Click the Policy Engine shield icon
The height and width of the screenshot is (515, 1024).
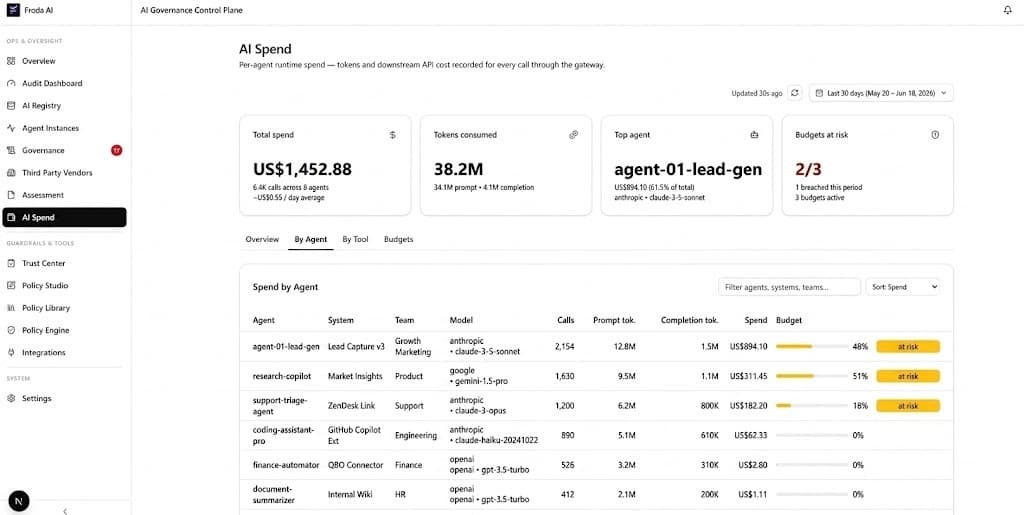pyautogui.click(x=10, y=330)
